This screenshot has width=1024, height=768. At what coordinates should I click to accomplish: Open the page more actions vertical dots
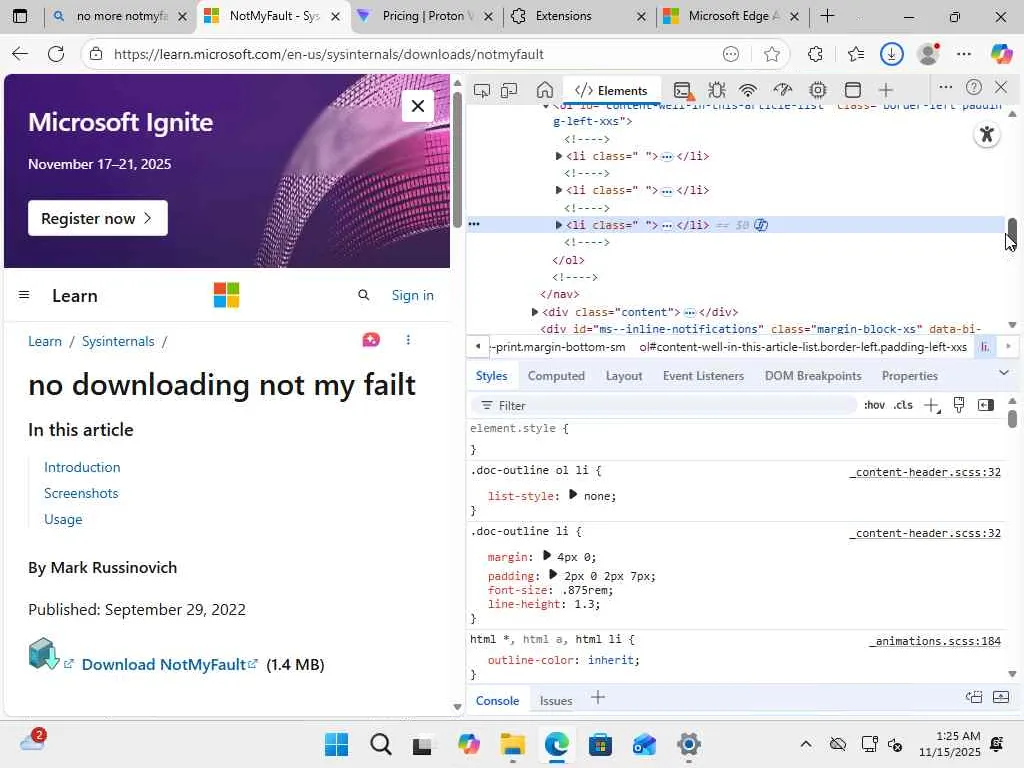coord(408,340)
